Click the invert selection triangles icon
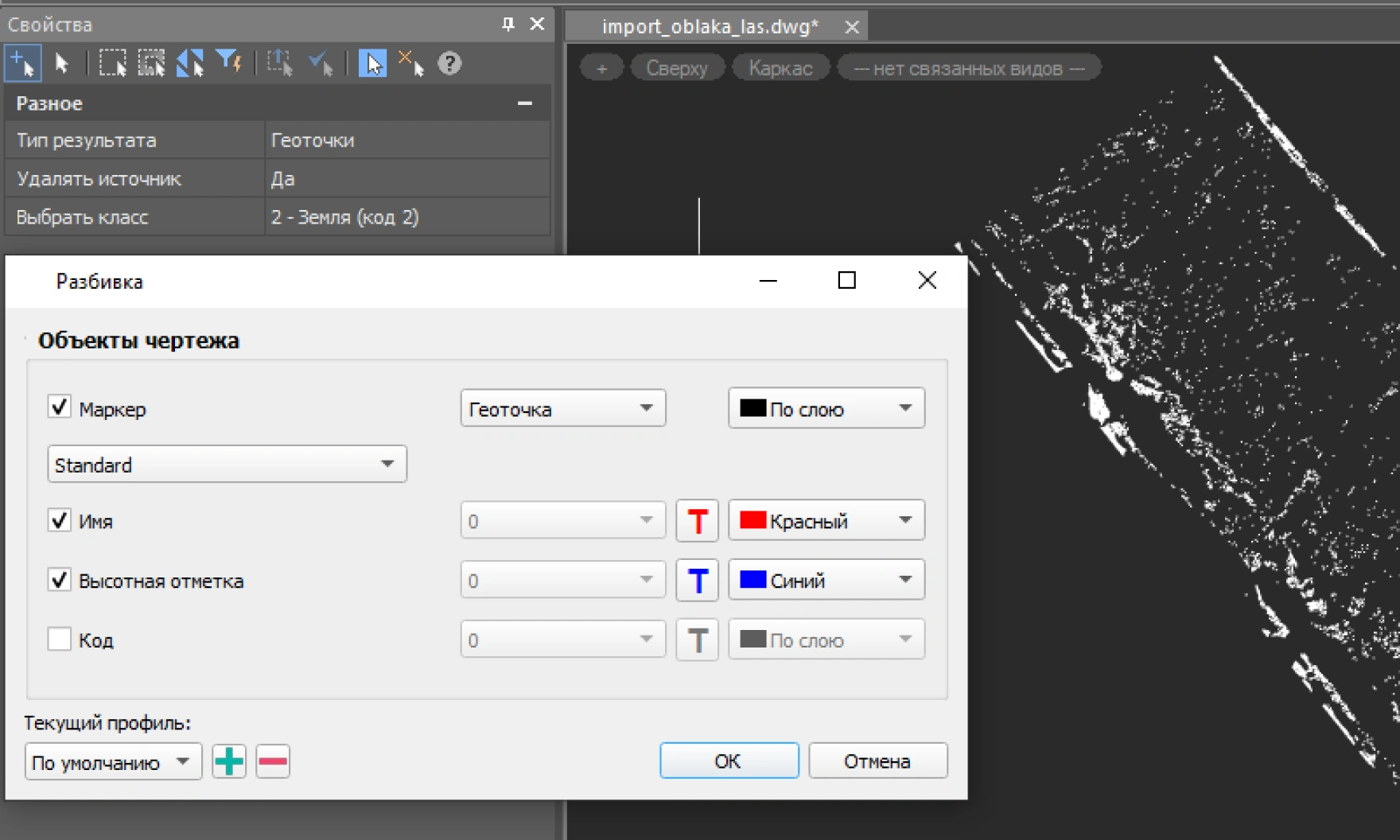 click(x=189, y=63)
